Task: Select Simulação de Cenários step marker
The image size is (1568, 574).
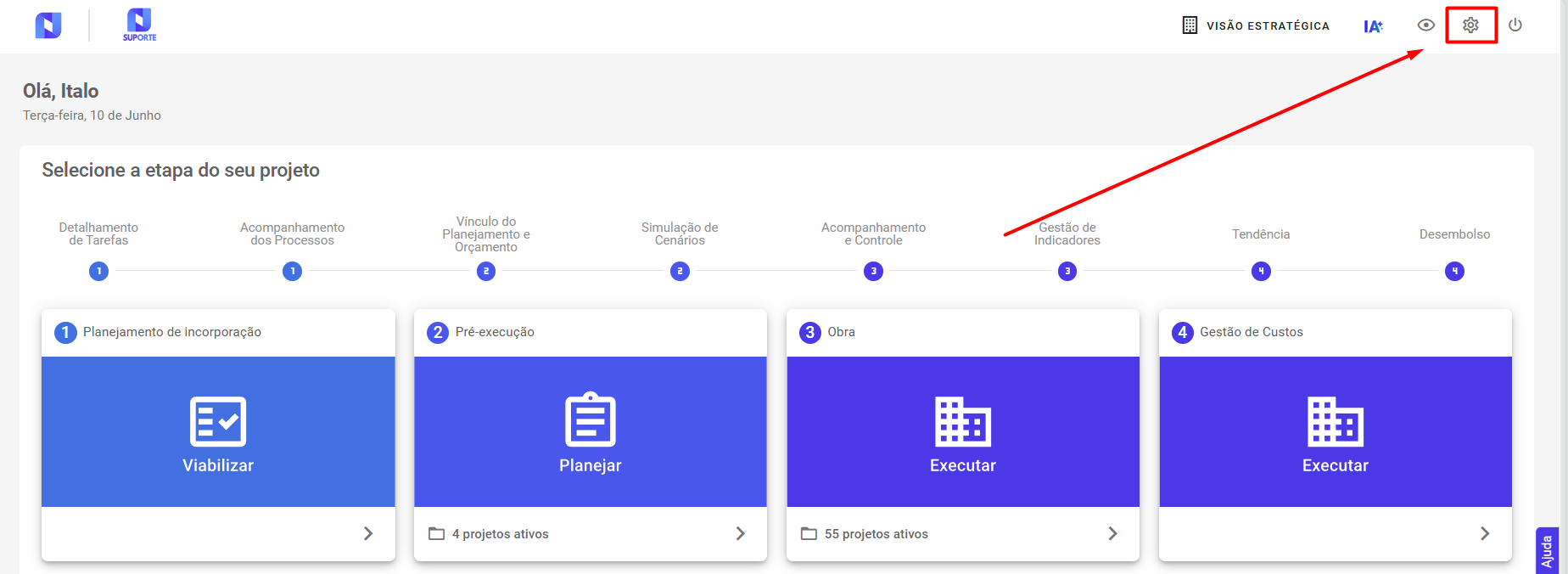Action: pos(680,271)
